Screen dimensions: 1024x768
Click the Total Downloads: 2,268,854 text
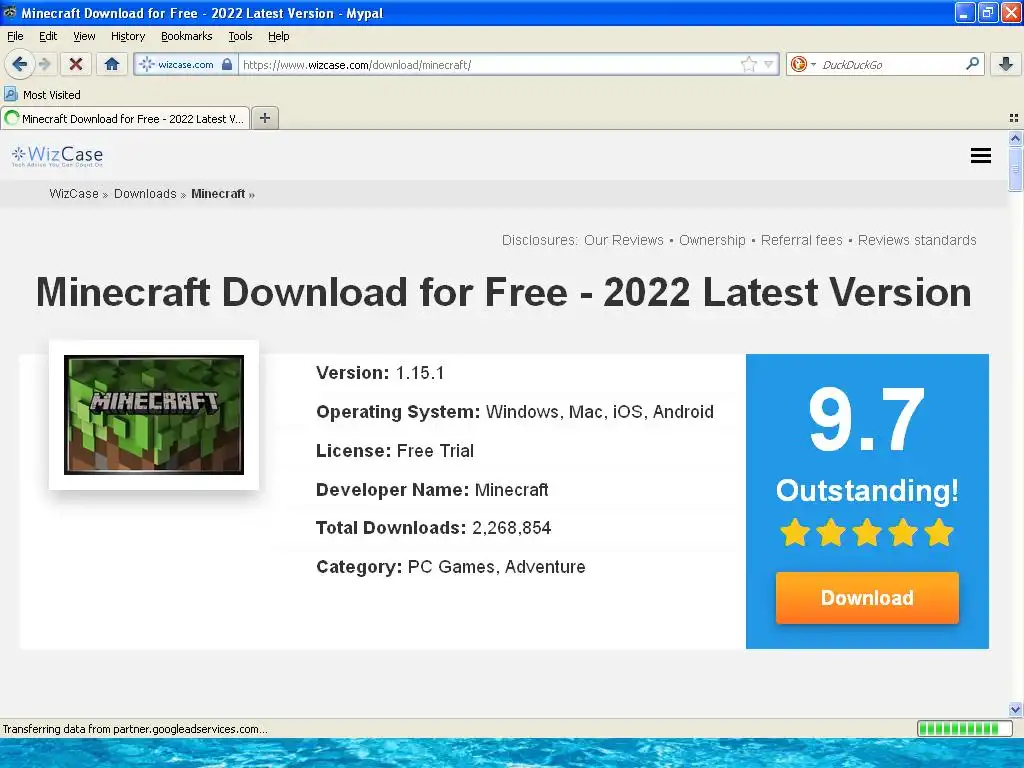click(434, 528)
